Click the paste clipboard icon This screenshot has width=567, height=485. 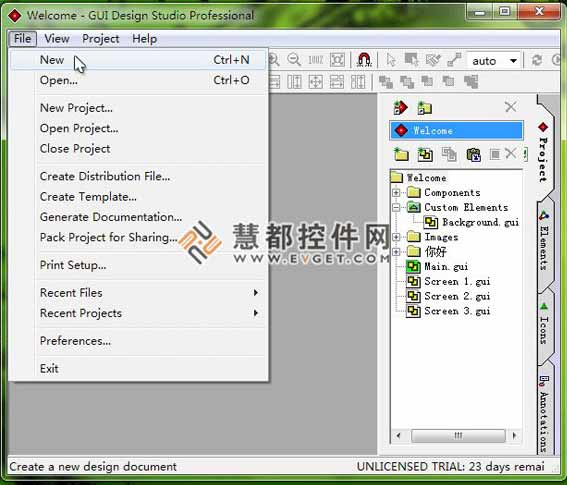click(x=473, y=154)
